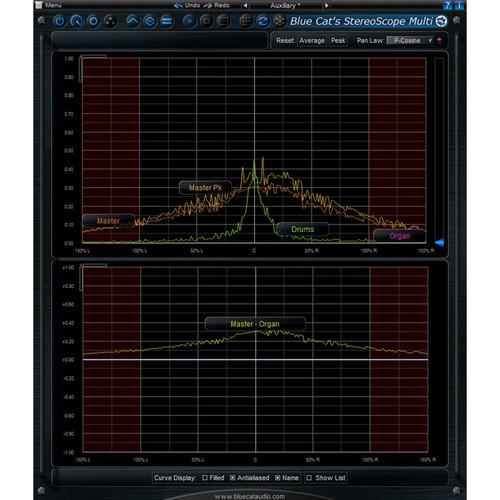Click the red arrow beside Pan Law
Screen dimensions: 500x500
tap(439, 40)
